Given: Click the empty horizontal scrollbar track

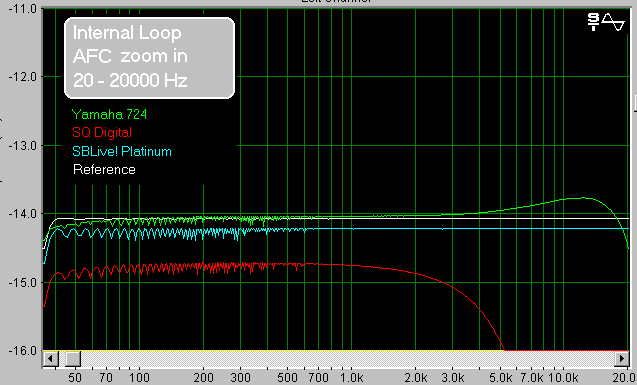Looking at the screenshot, I should (347, 359).
